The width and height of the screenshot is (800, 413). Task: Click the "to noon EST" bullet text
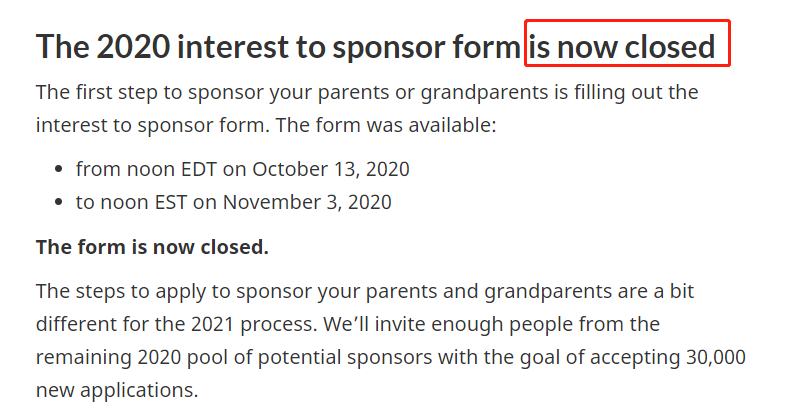point(146,202)
